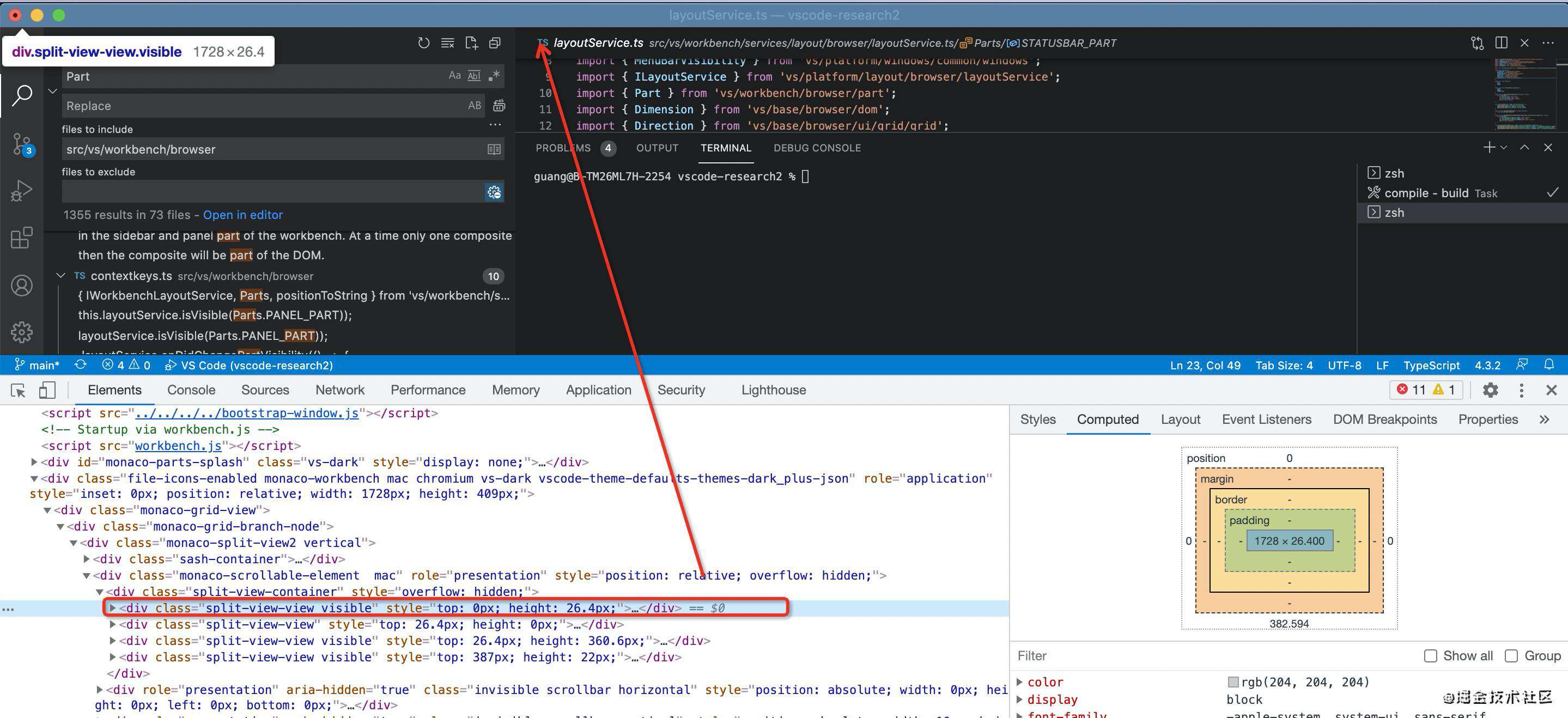
Task: Click rgb(204, 204, 204) color swatch
Action: (1233, 682)
